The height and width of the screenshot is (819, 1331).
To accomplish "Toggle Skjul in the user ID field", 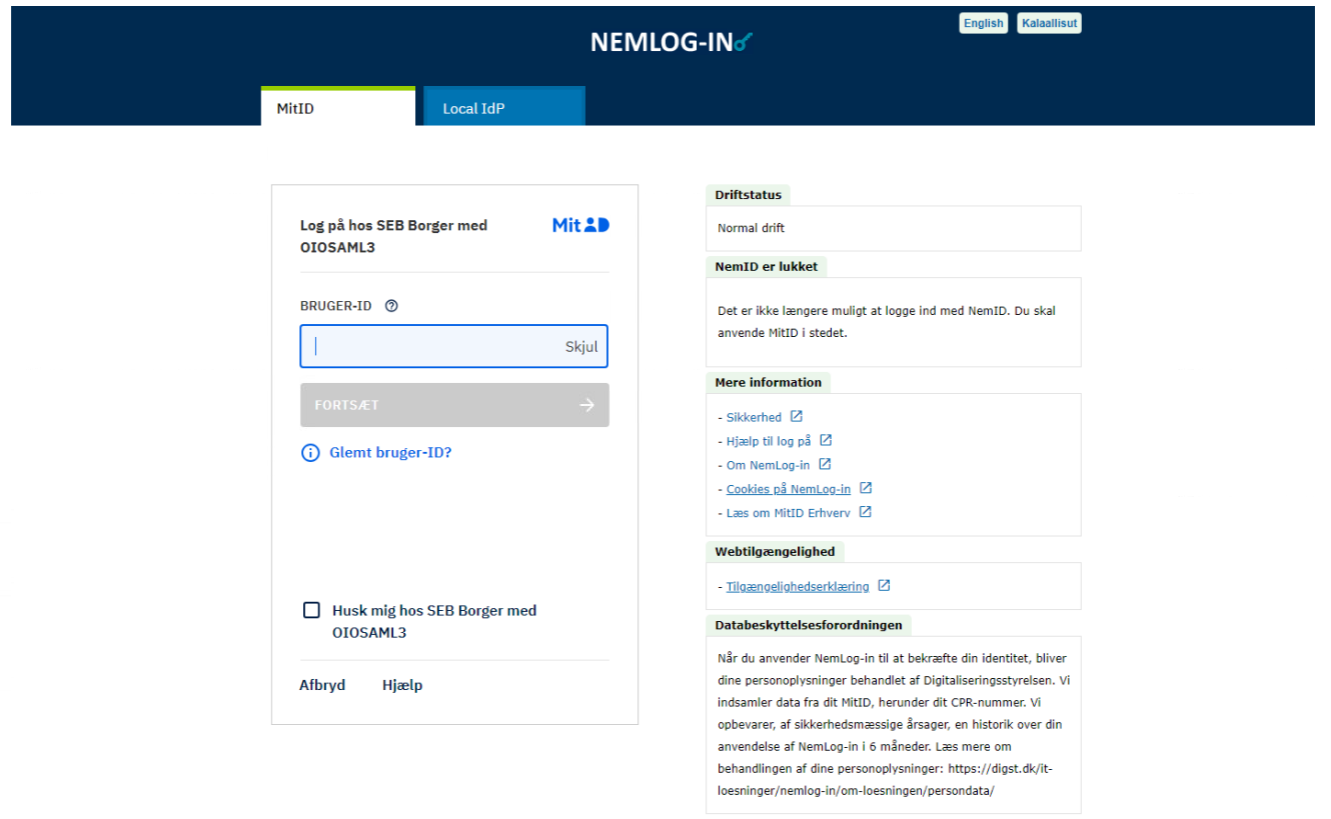I will tap(581, 347).
